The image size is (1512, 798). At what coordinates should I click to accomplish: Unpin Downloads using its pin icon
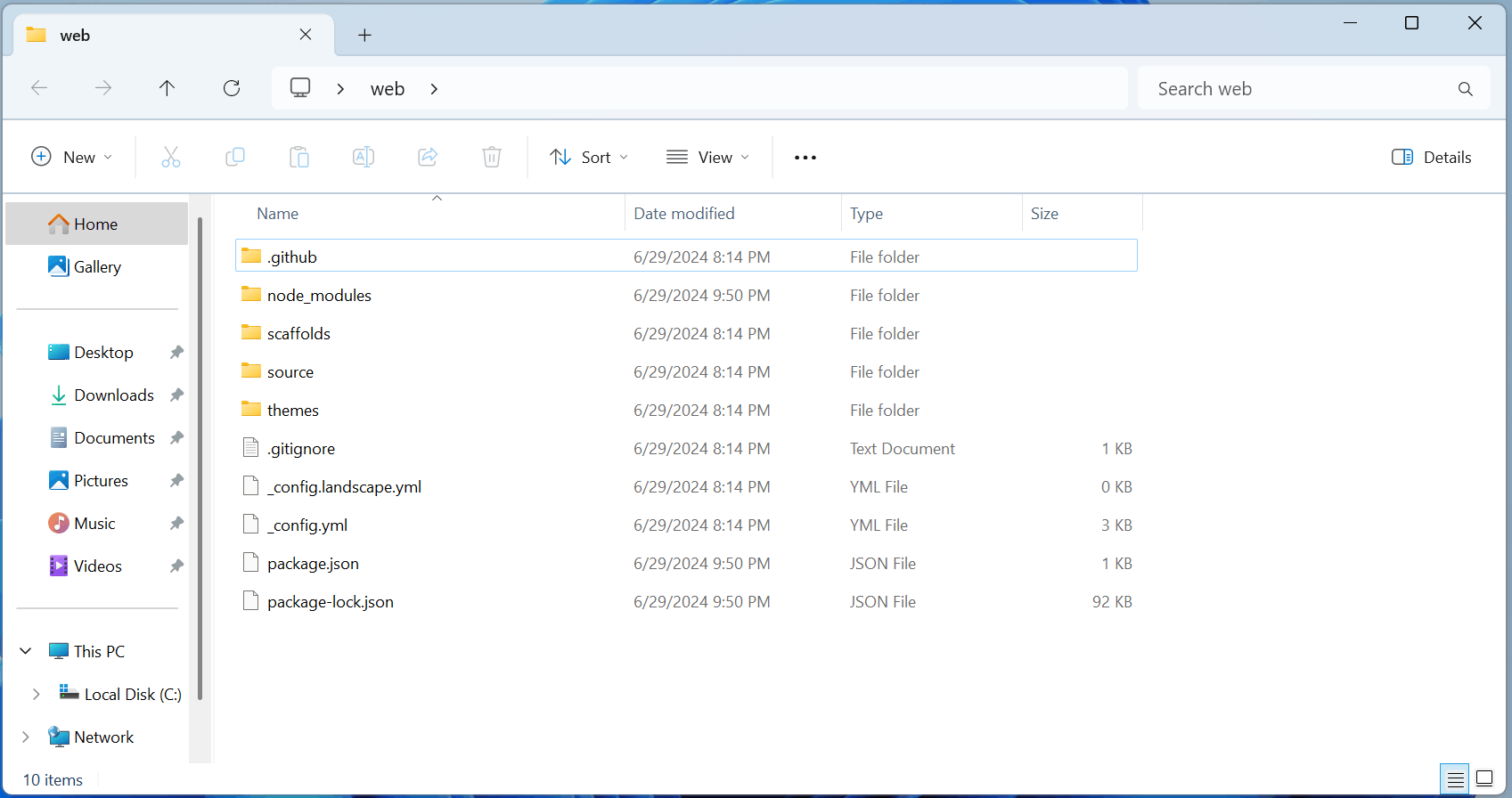tap(176, 395)
